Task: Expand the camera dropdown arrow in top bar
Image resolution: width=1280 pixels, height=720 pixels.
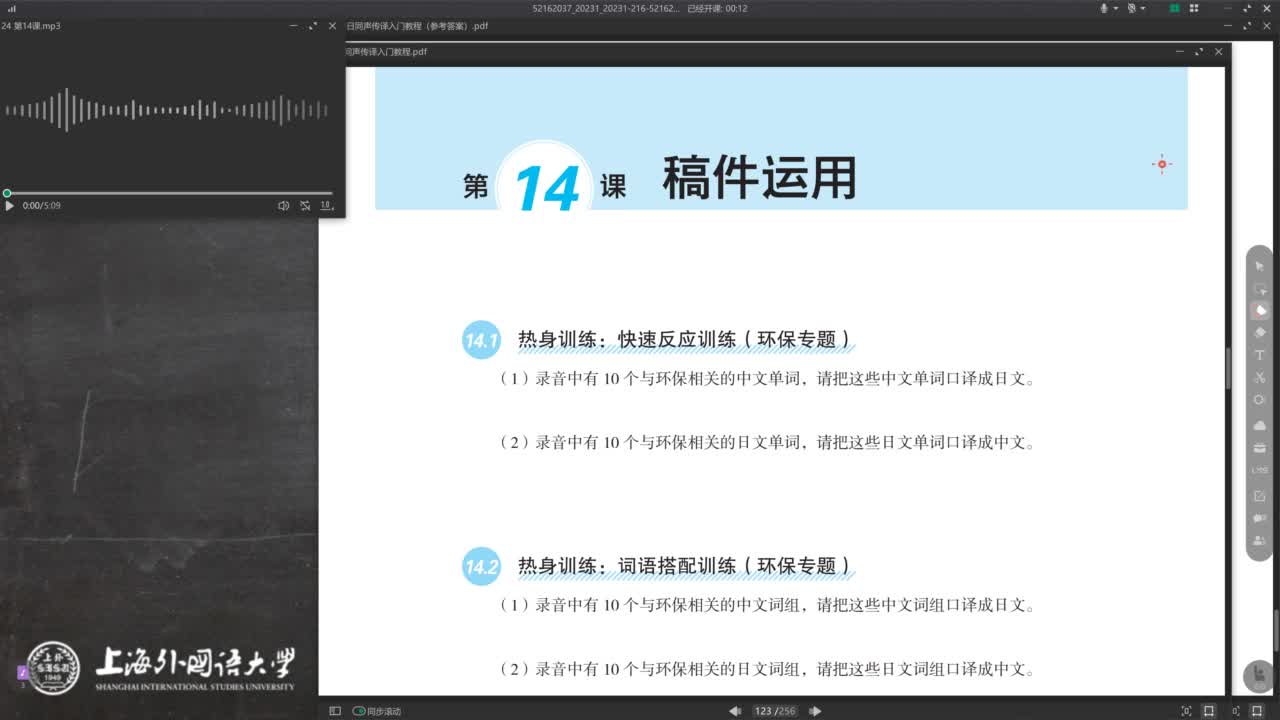Action: pos(1143,8)
